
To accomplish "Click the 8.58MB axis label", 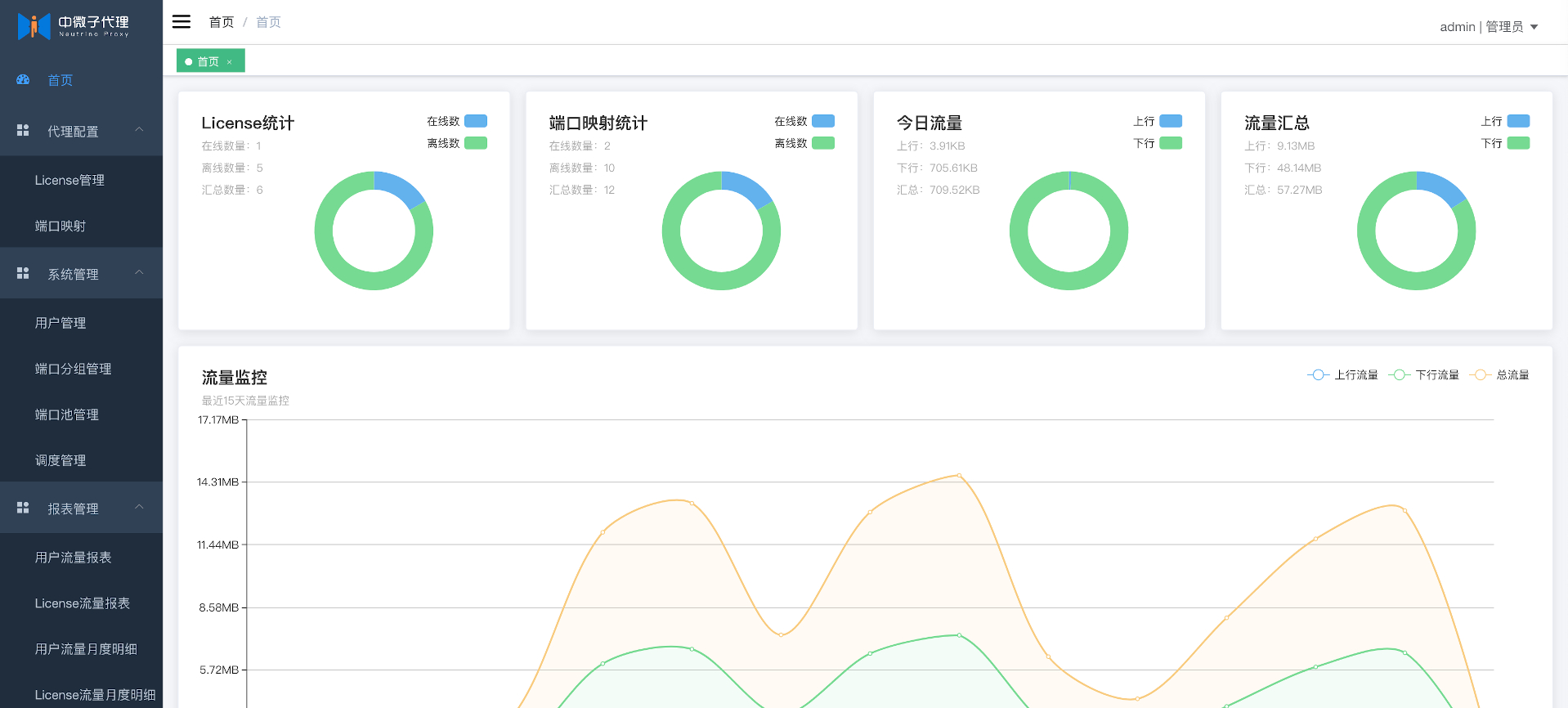I will 218,607.
